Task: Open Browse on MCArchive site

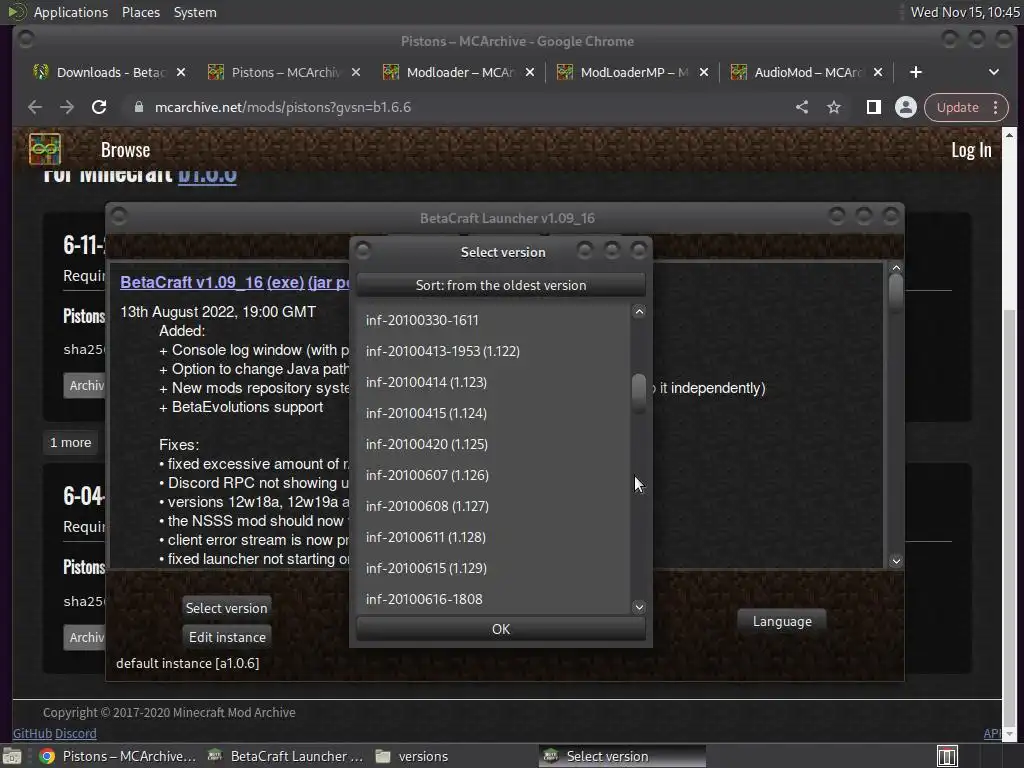Action: point(125,150)
